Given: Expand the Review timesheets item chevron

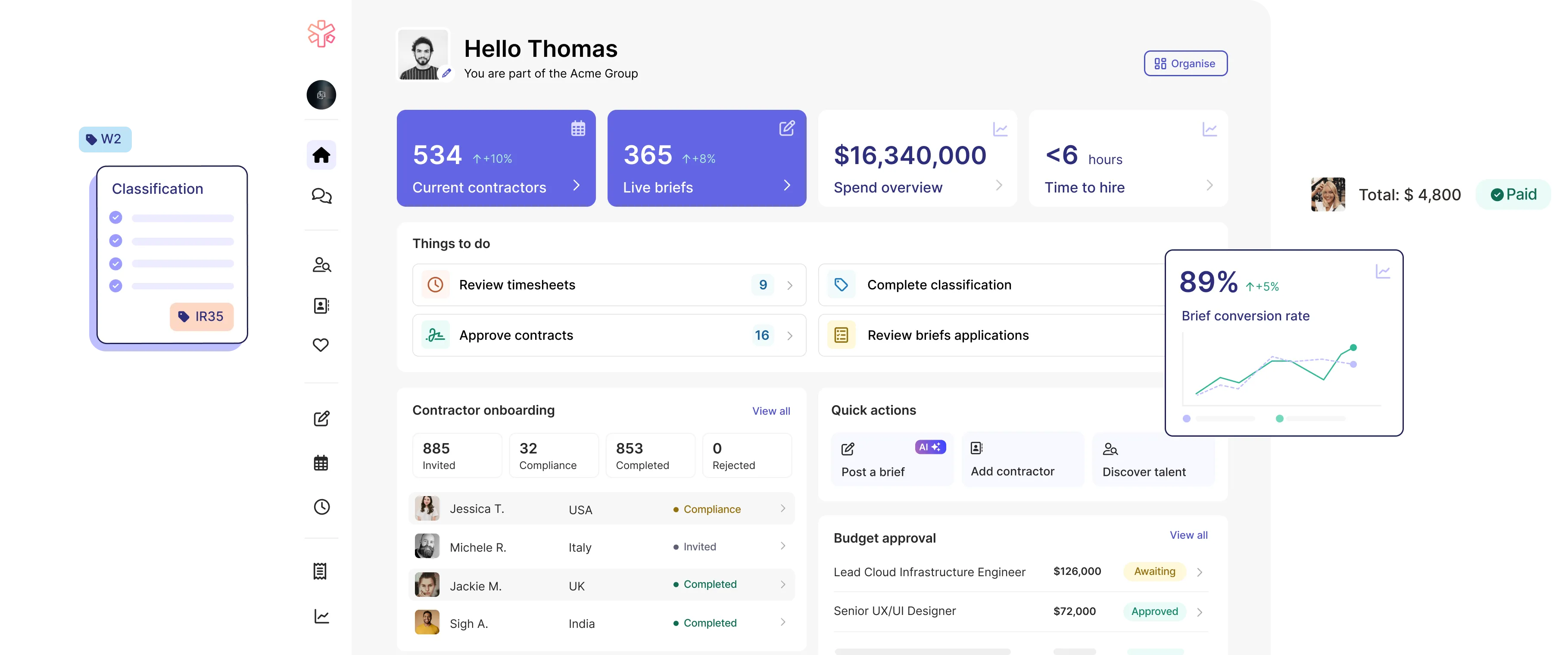Looking at the screenshot, I should (789, 285).
